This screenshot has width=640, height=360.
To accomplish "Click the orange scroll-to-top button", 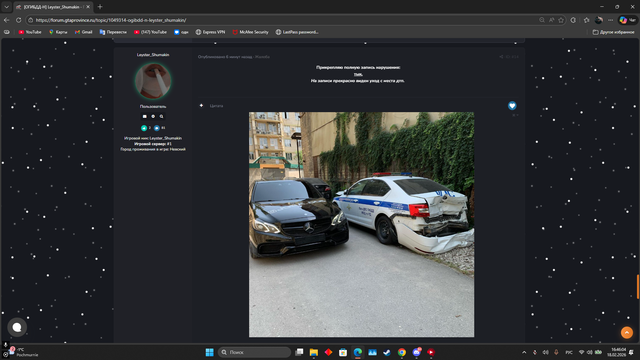I will (627, 333).
